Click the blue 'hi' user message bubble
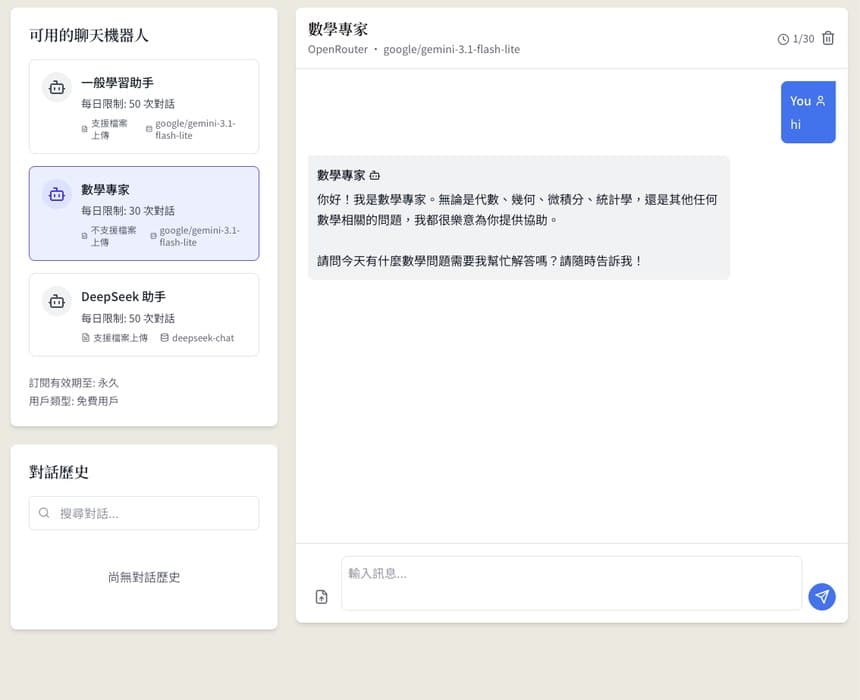Image resolution: width=860 pixels, height=700 pixels. pyautogui.click(x=808, y=112)
